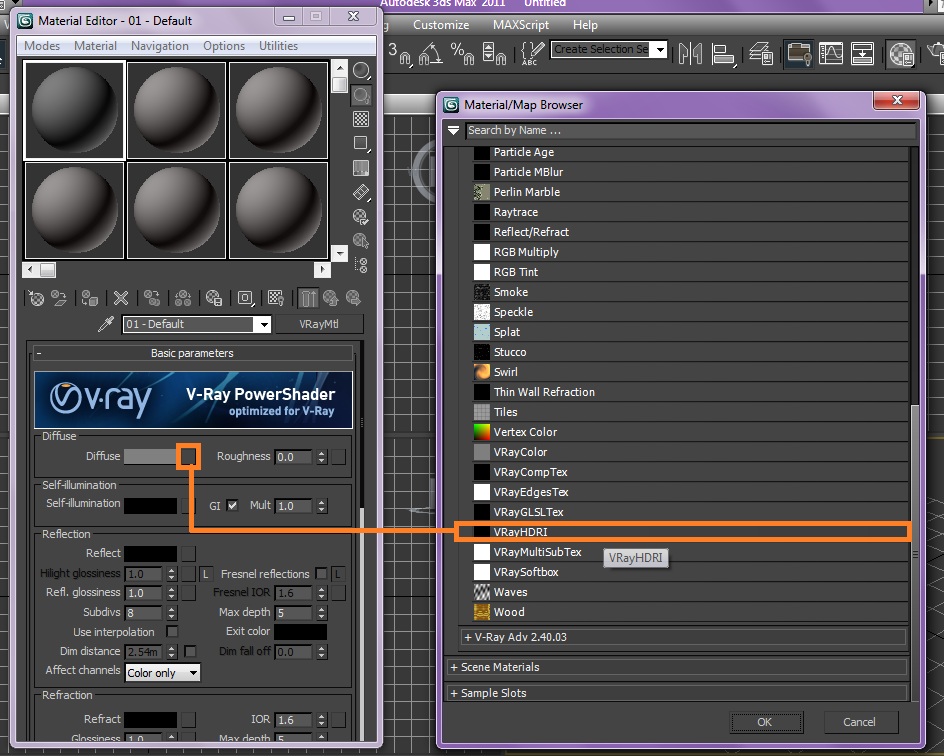Screen dimensions: 944x756
Task: Toggle the Backlight icon in Material Editor
Action: [x=361, y=95]
